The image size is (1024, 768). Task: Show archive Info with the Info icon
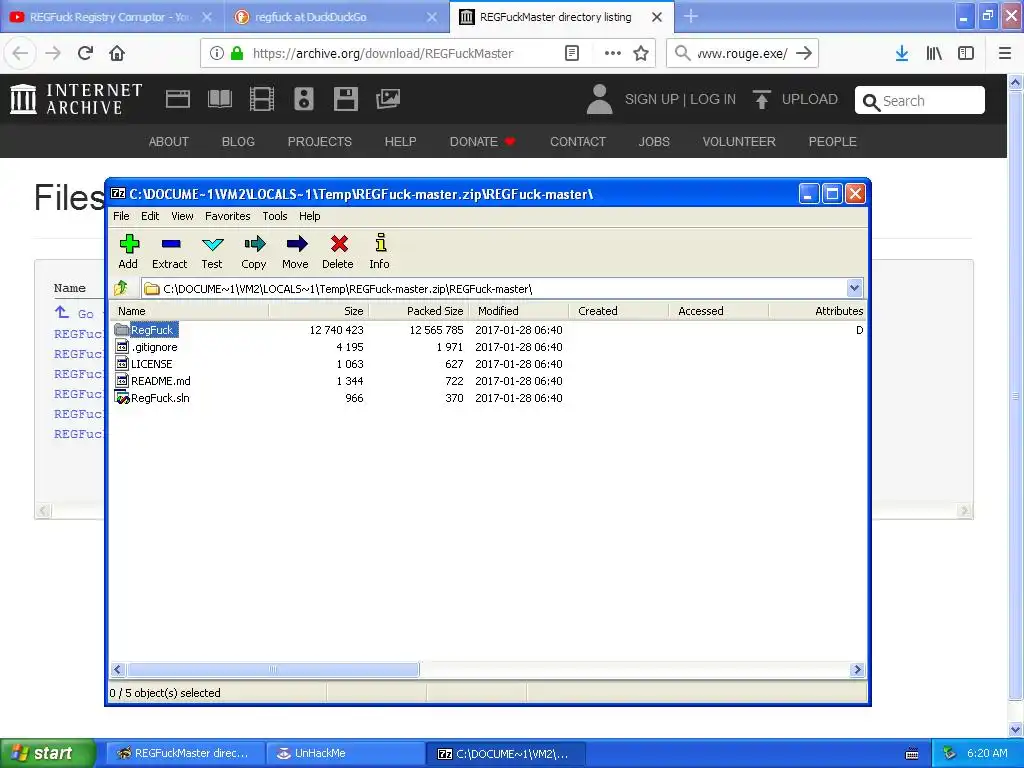(379, 251)
